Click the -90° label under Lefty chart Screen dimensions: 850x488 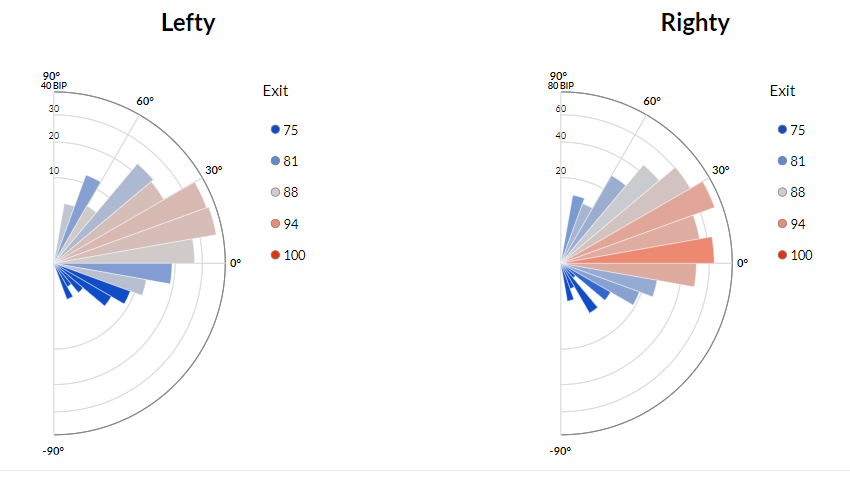[53, 451]
